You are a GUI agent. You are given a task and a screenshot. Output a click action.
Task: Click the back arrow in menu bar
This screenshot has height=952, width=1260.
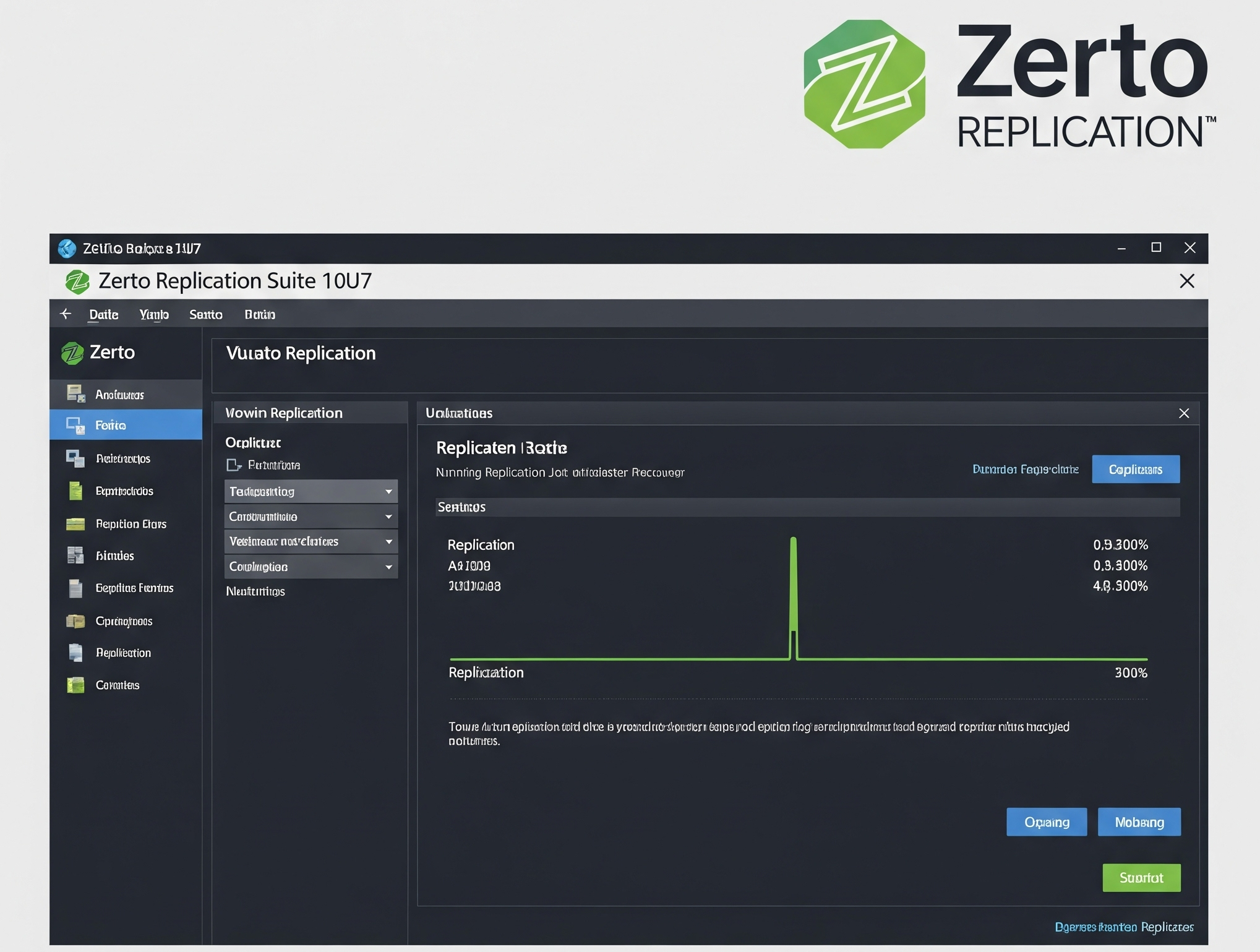pos(66,314)
